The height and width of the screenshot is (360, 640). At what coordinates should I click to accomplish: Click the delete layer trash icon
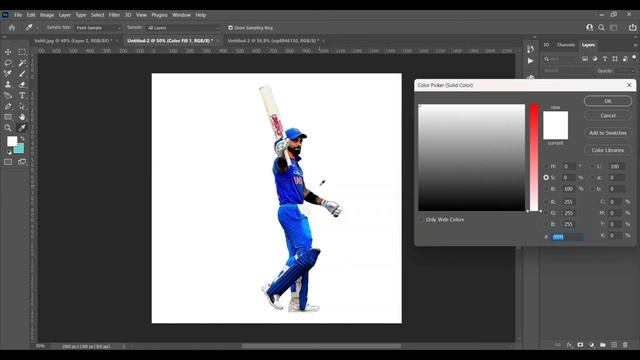625,345
